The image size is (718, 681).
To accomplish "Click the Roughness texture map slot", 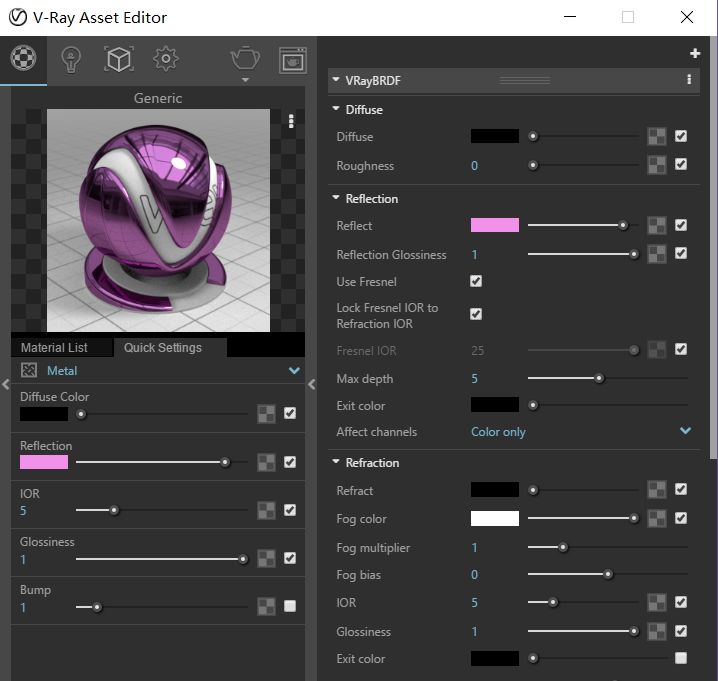I will click(x=657, y=165).
